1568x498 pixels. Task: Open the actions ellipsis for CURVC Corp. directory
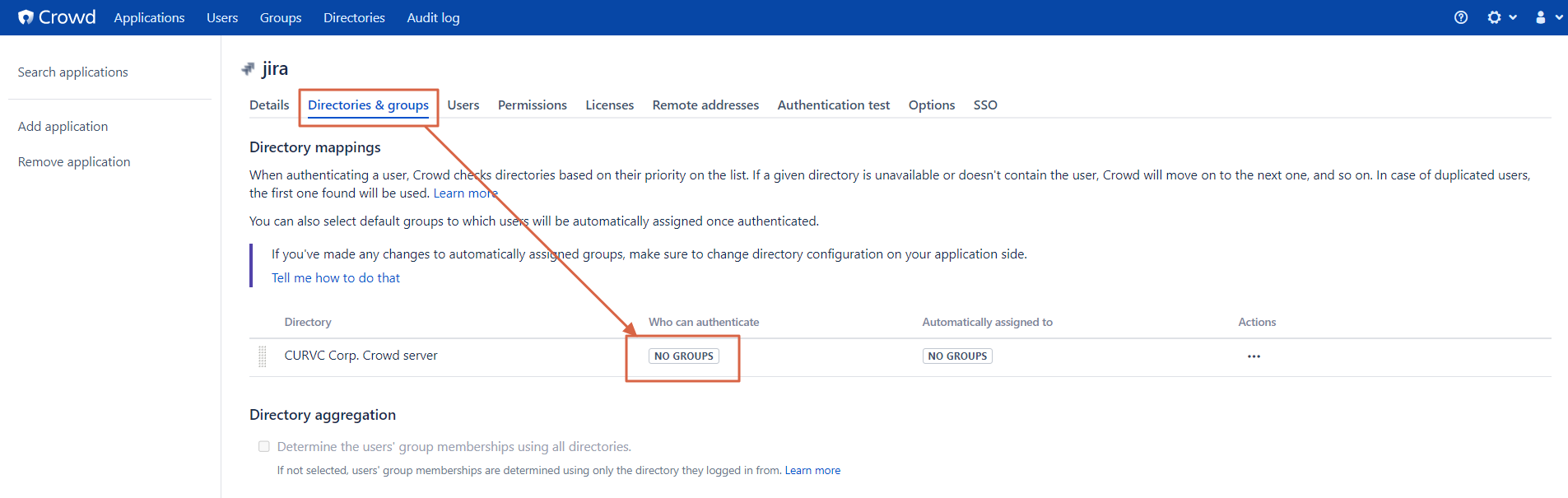[1254, 356]
